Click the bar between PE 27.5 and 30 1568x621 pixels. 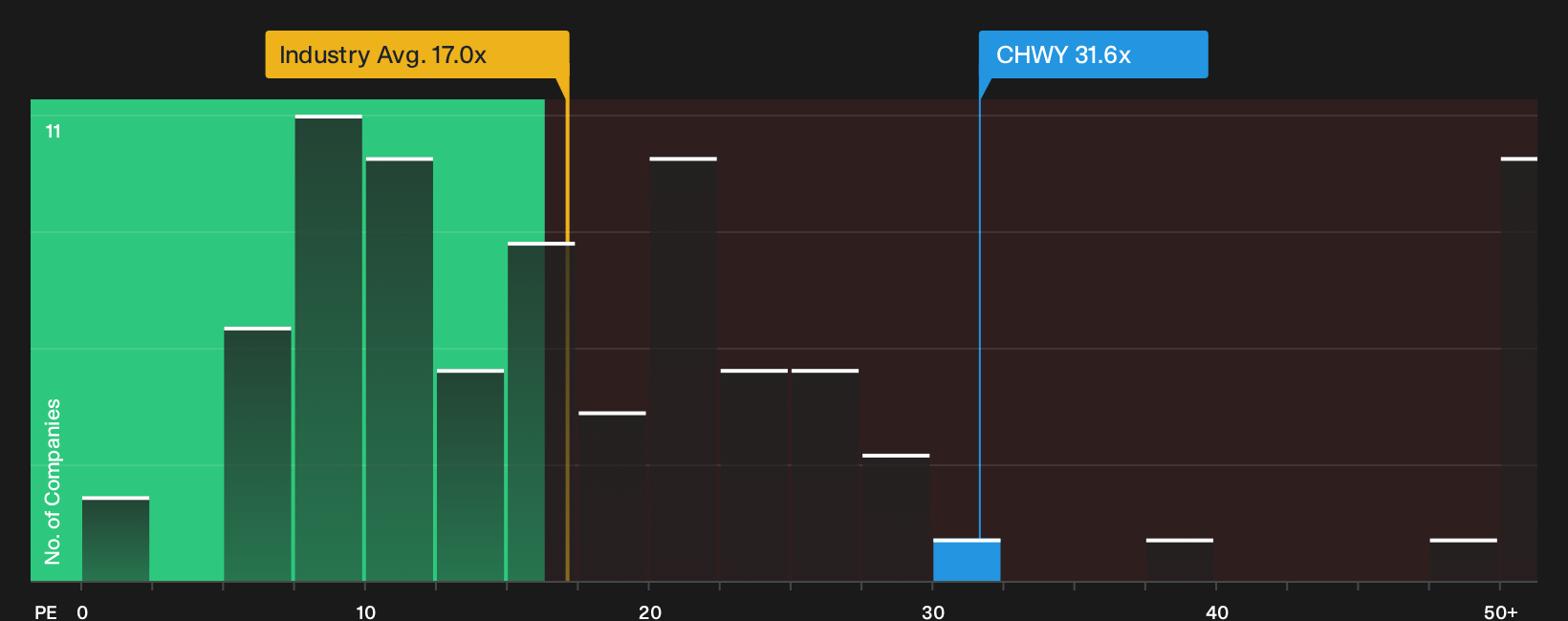point(896,518)
